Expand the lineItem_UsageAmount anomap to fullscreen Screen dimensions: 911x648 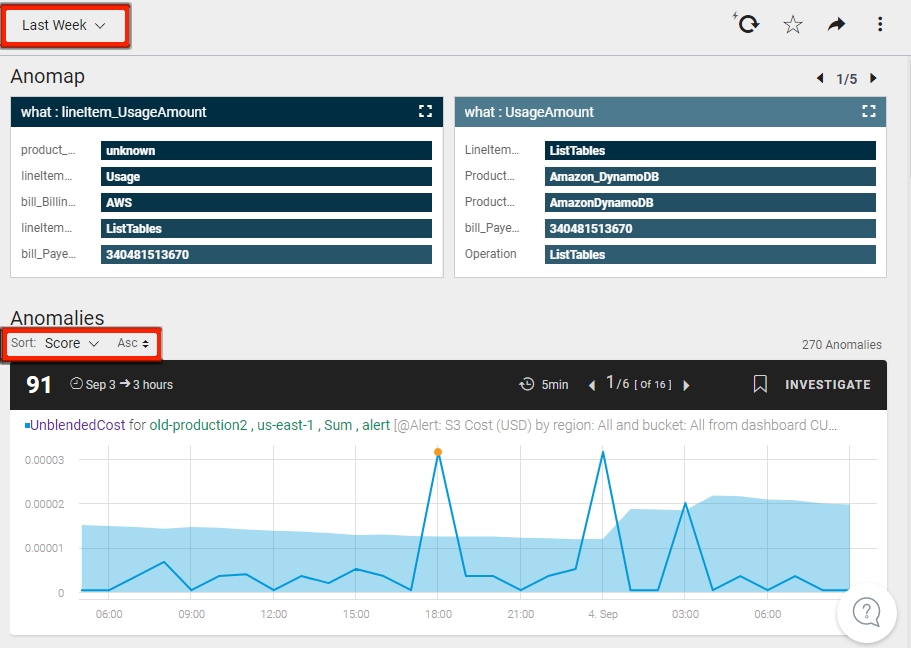click(425, 112)
